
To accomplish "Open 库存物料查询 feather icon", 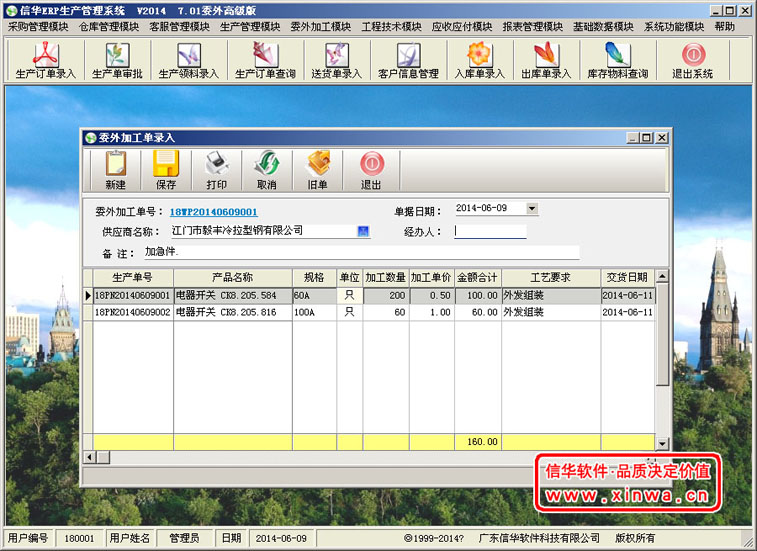I will click(617, 61).
